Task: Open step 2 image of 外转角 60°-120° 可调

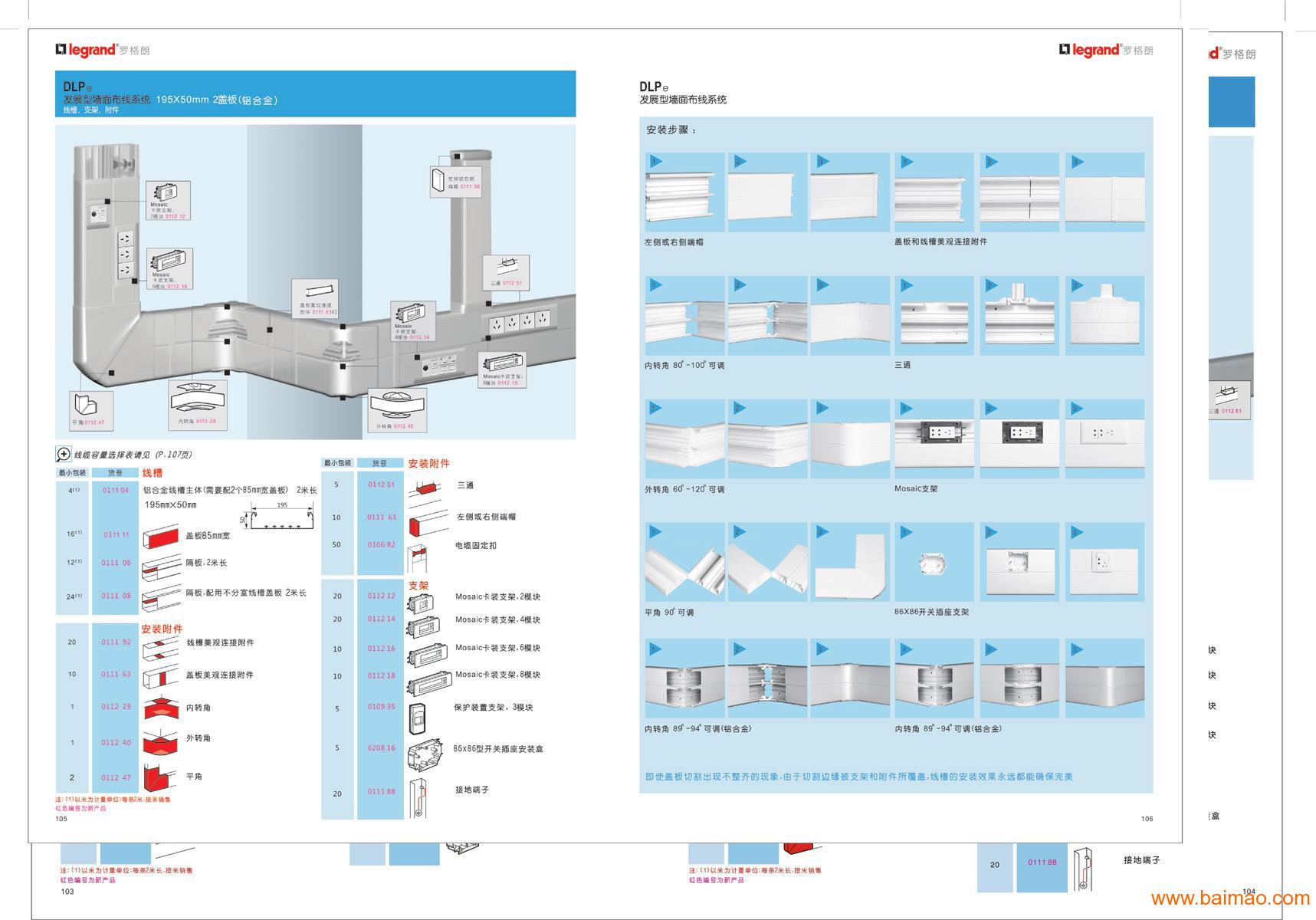Action: coord(767,439)
